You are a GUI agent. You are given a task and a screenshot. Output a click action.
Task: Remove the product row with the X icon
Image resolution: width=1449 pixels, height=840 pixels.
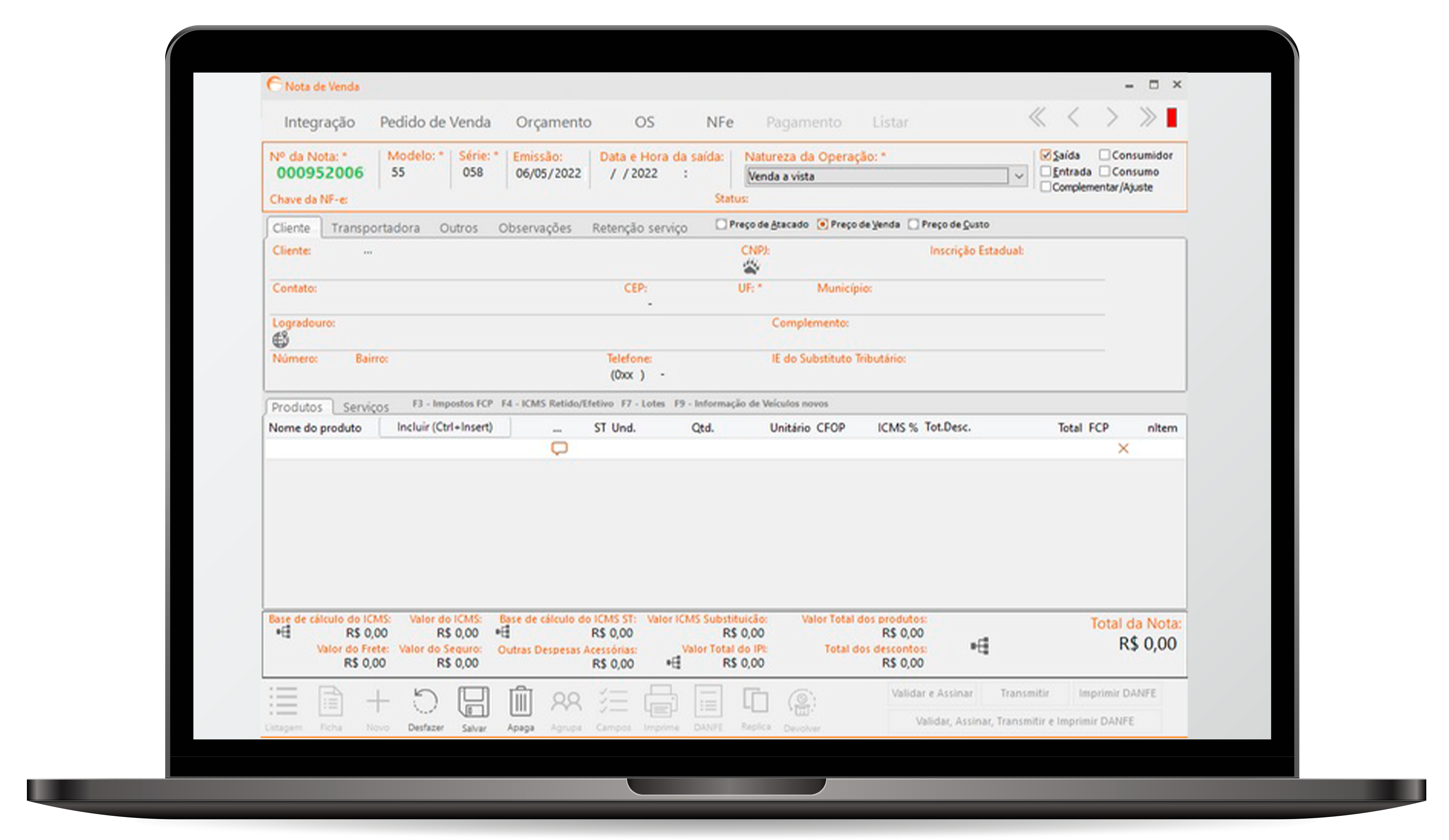coord(1123,448)
